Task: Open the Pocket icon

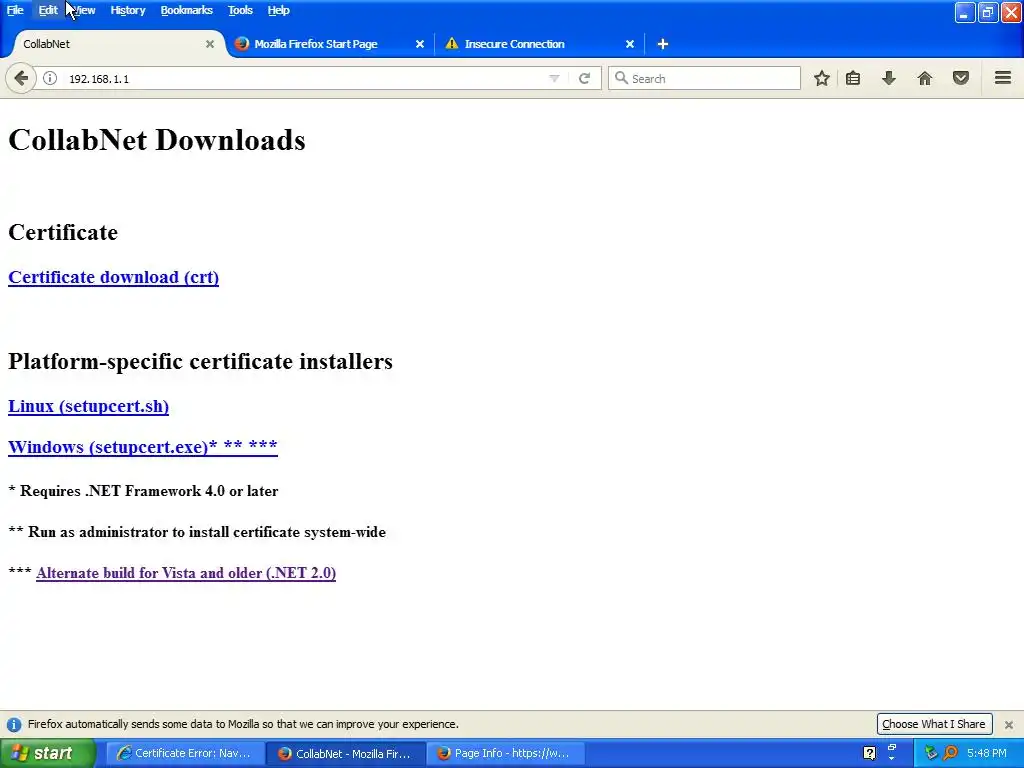Action: [x=961, y=78]
